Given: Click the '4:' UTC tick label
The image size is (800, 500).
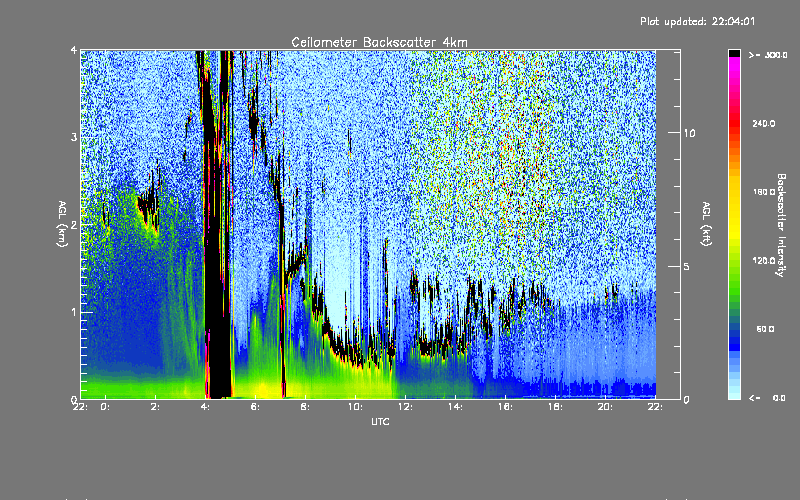Looking at the screenshot, I should [x=206, y=407].
